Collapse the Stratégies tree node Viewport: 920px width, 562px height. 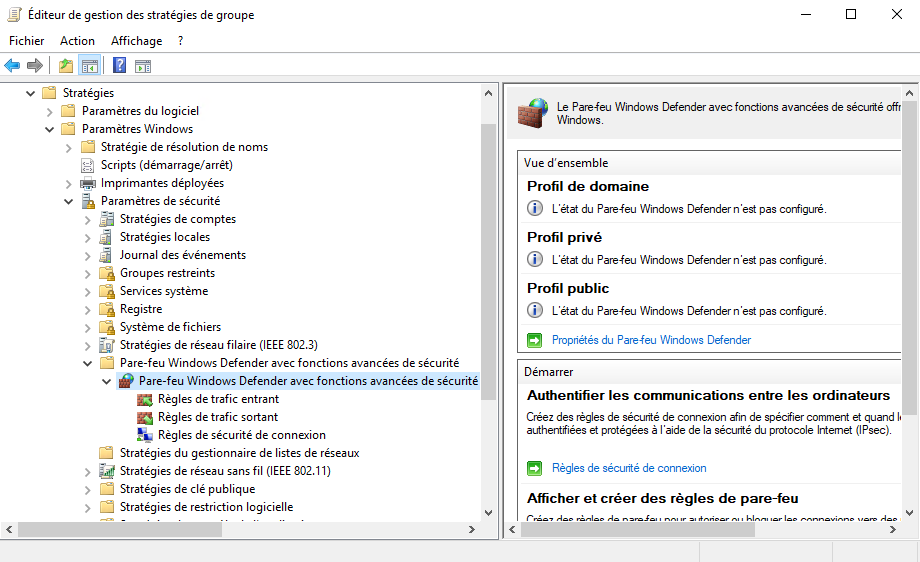[x=31, y=93]
